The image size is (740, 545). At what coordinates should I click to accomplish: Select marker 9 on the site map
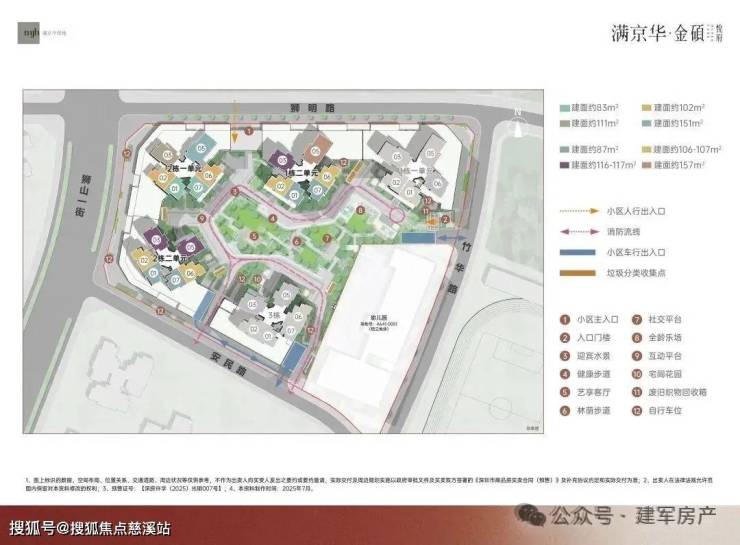pos(202,218)
